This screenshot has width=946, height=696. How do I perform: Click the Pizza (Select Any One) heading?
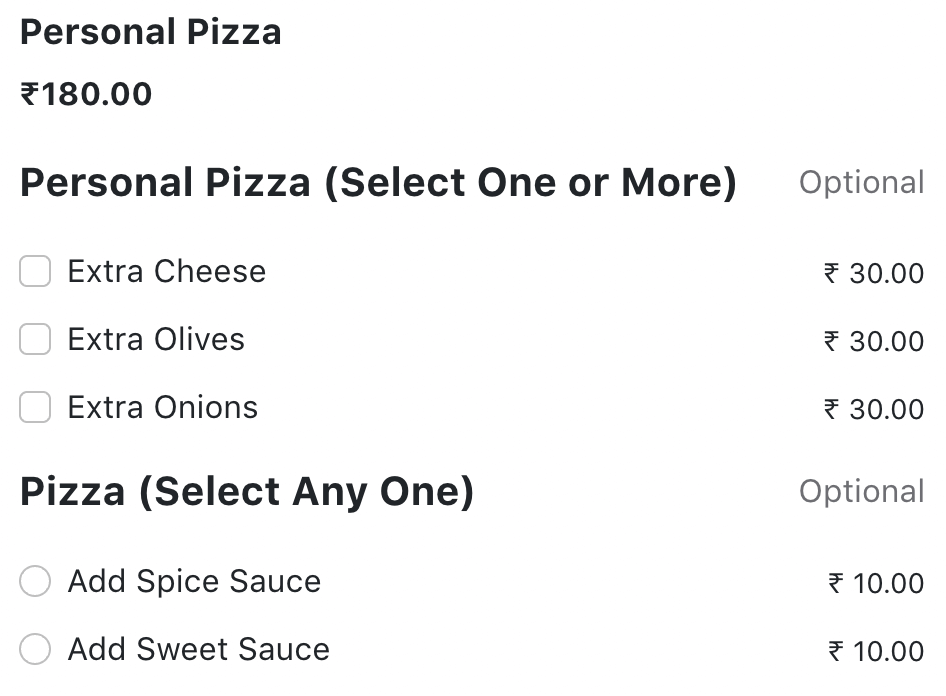point(246,491)
